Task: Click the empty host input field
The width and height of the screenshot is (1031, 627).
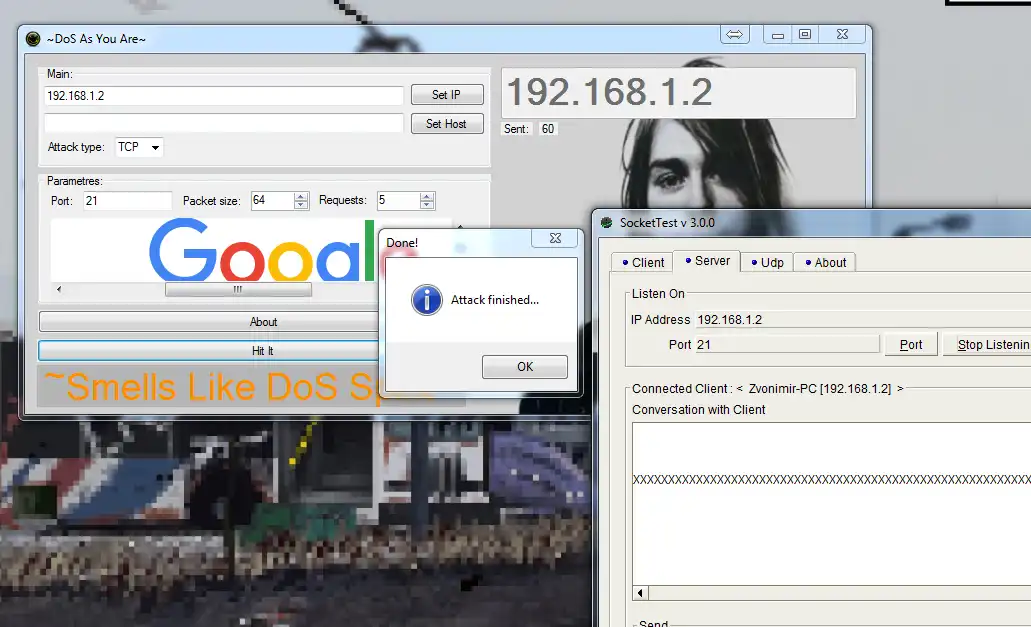Action: pyautogui.click(x=224, y=123)
